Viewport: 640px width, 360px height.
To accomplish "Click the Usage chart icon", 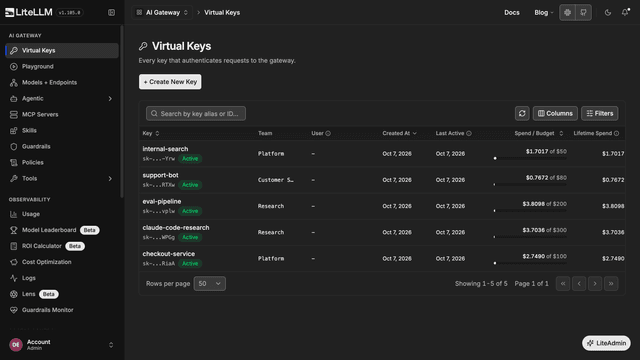I will [13, 214].
